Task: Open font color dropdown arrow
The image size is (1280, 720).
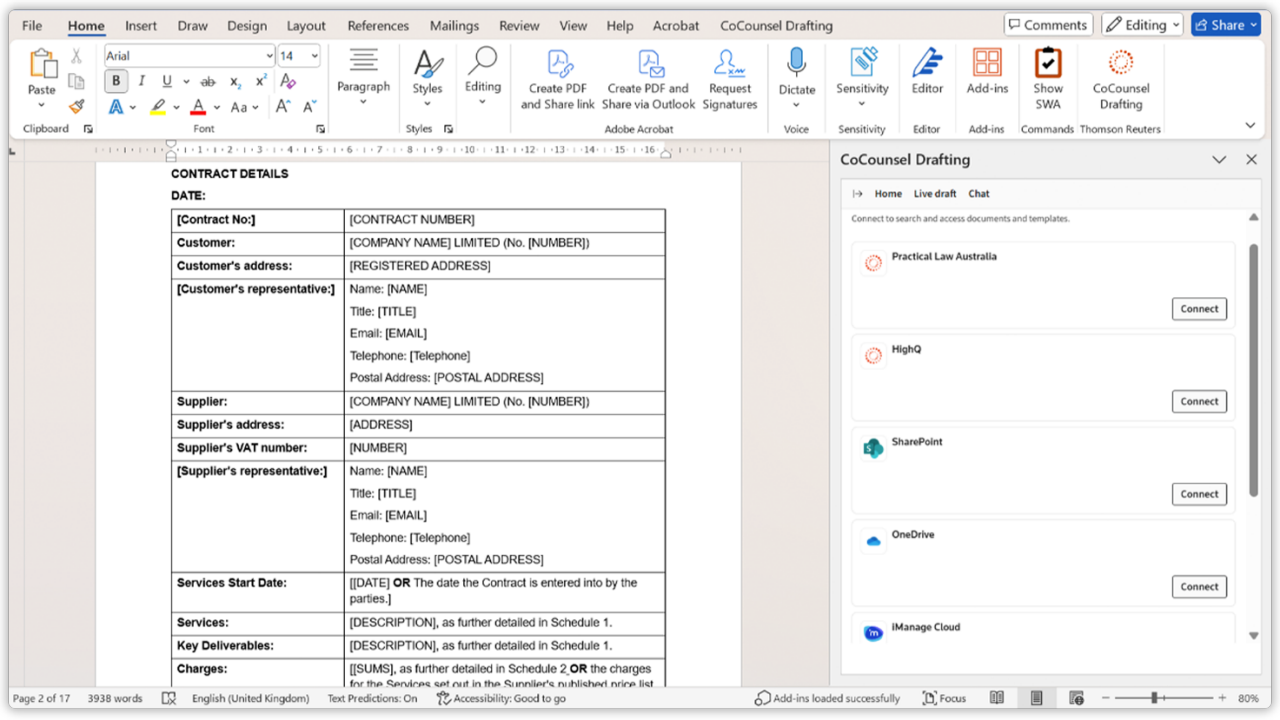Action: coord(217,107)
